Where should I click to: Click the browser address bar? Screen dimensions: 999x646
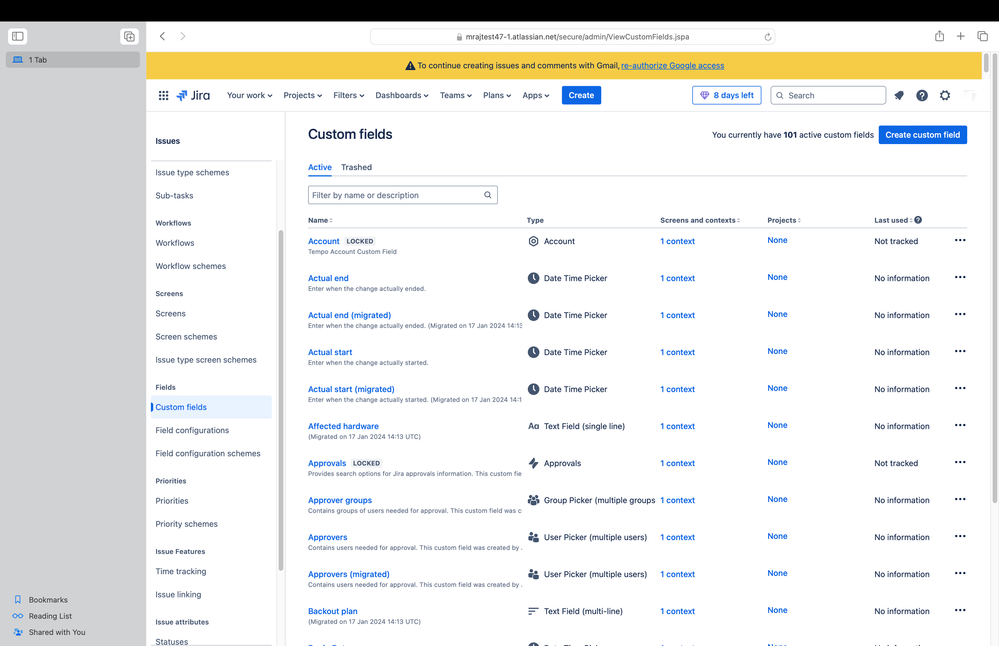[572, 37]
